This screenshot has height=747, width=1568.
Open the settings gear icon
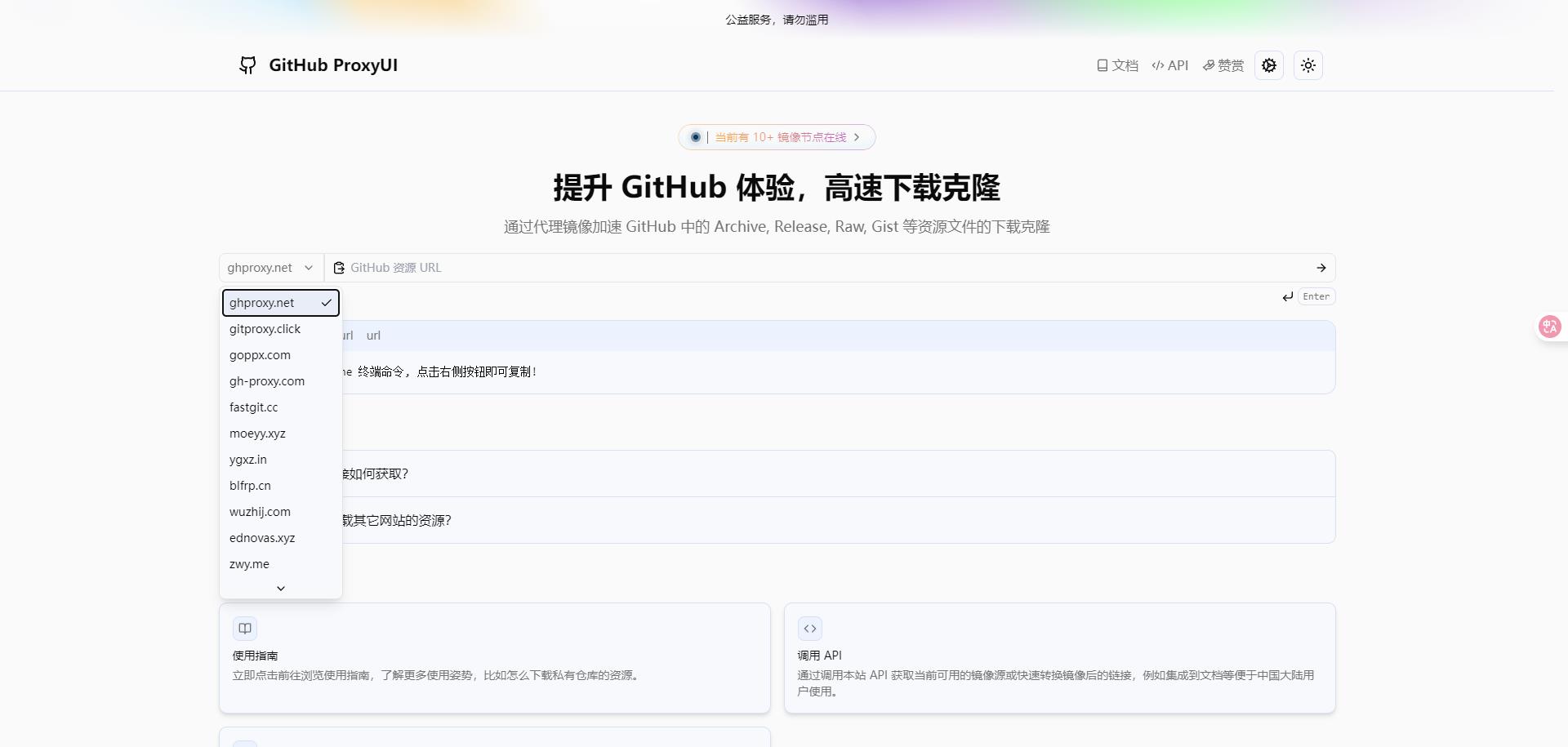pos(1268,64)
